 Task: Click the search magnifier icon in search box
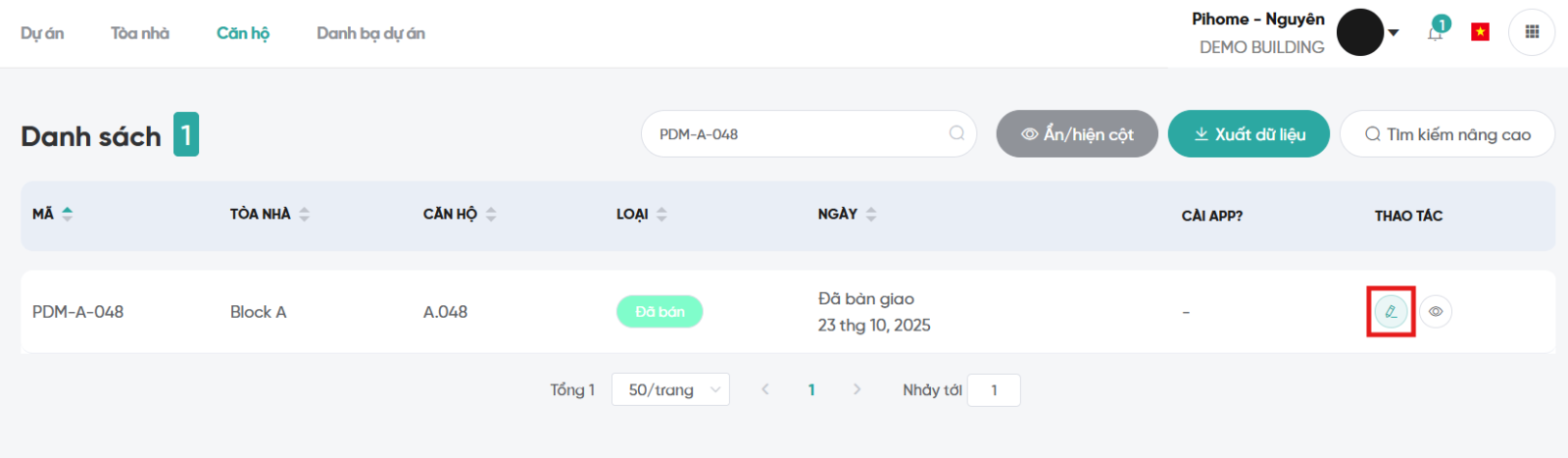[956, 133]
